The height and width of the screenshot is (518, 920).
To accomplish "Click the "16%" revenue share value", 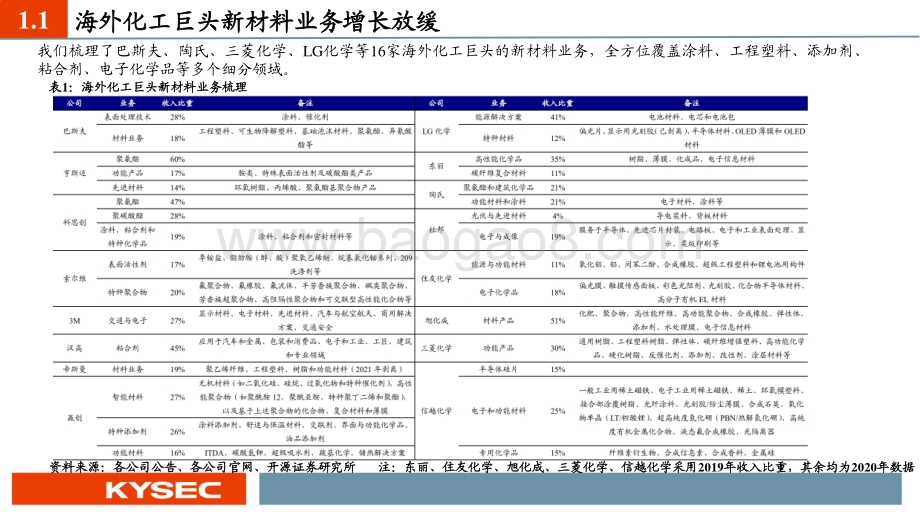I will click(x=177, y=453).
